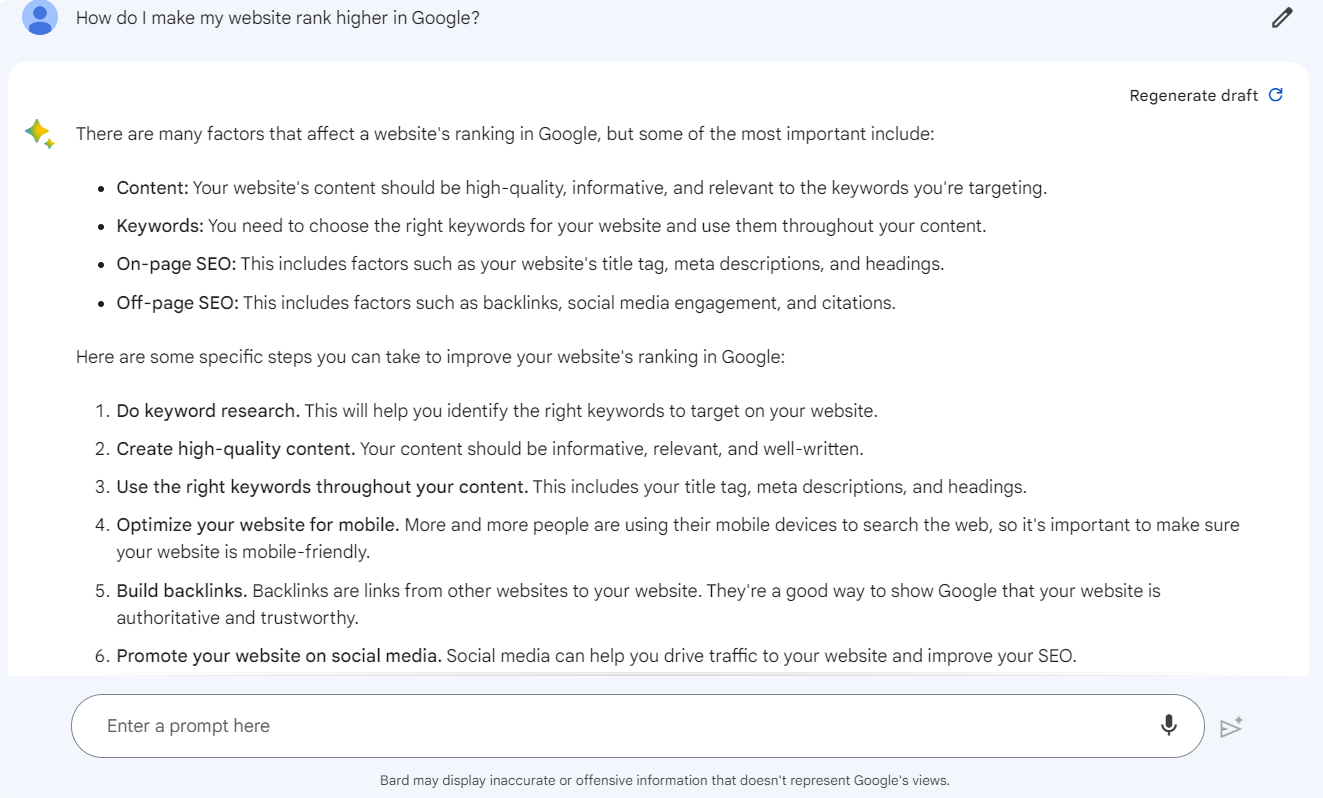
Task: Click step 'Promote your website on social media.'
Action: tap(279, 657)
